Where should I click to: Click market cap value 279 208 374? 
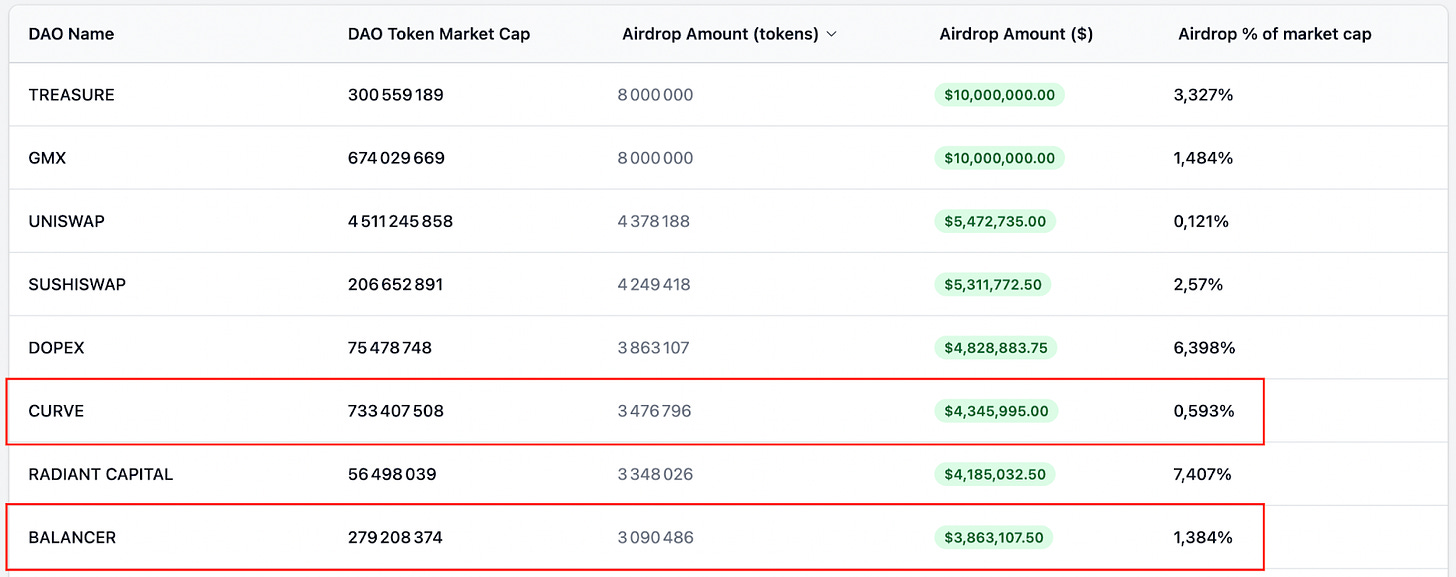[396, 537]
